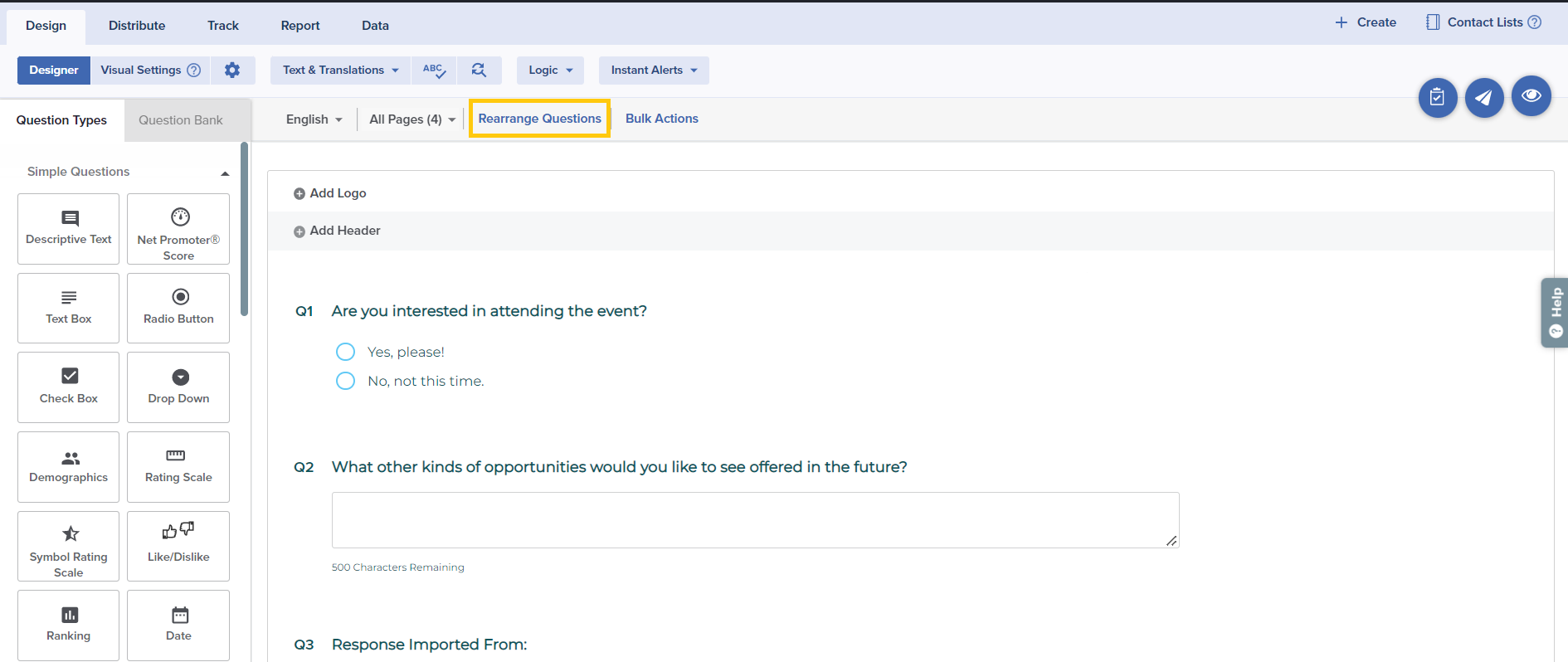Open the Instant Alerts dropdown
This screenshot has height=662, width=1568.
point(654,71)
